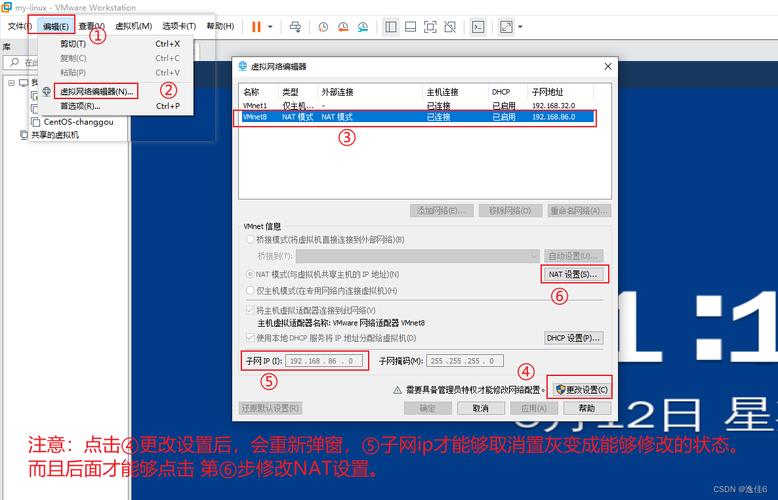Click the 确定 button
Viewport: 778px width, 500px height.
428,408
